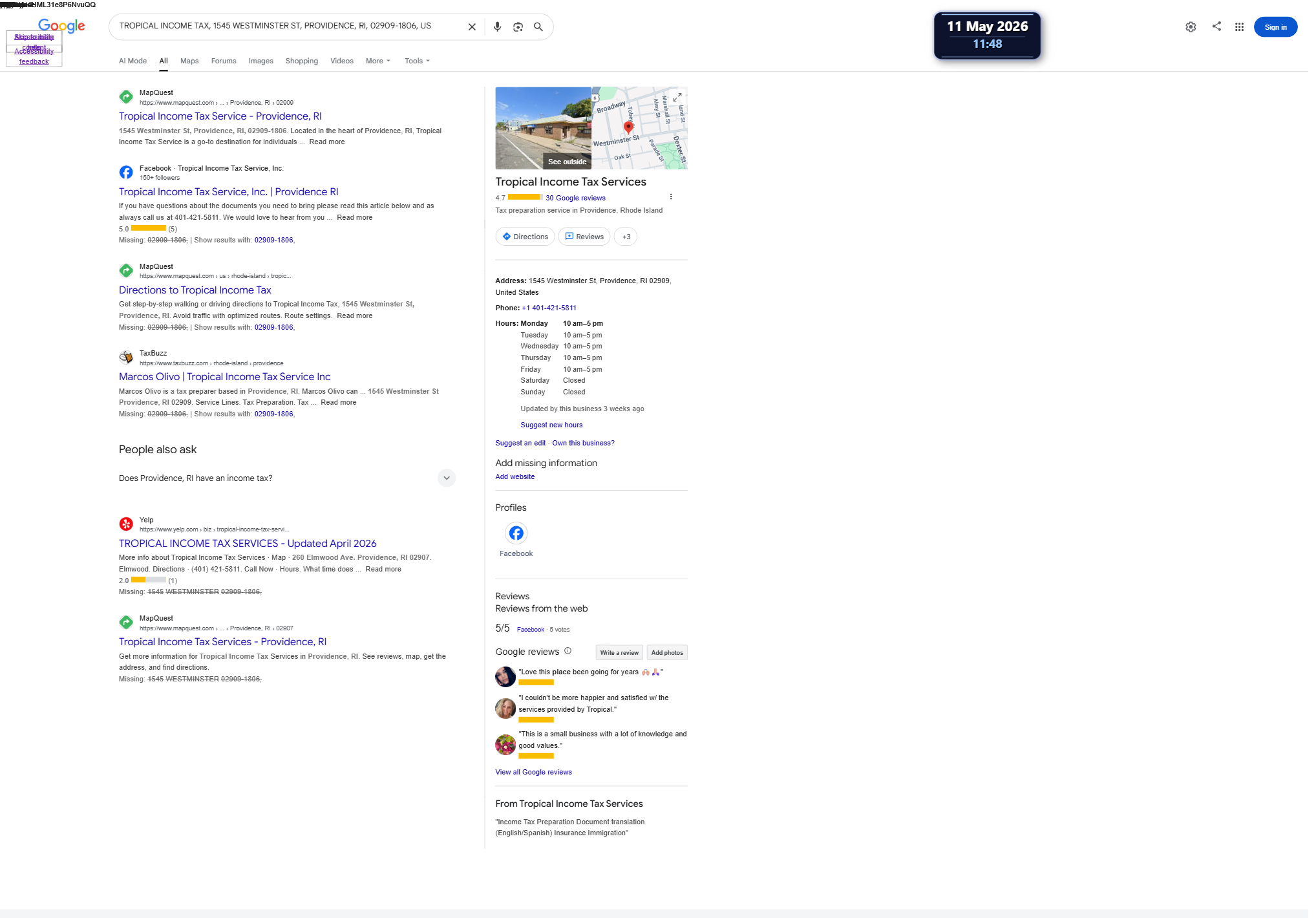Screen dimensions: 1316x918
Task: Share this search results page
Action: point(1216,27)
